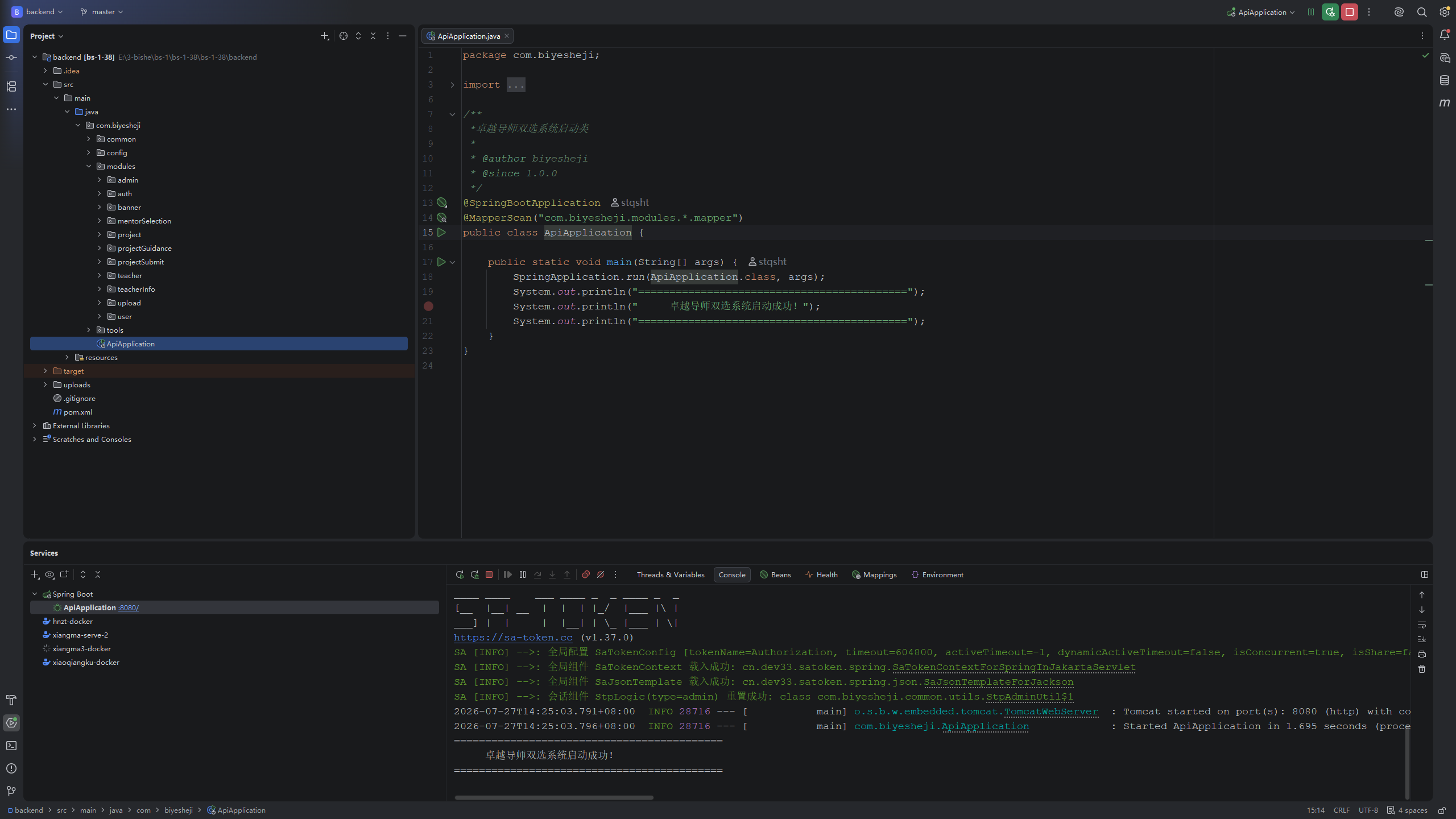Clear all console output trash icon
This screenshot has height=819, width=1456.
coord(1422,669)
